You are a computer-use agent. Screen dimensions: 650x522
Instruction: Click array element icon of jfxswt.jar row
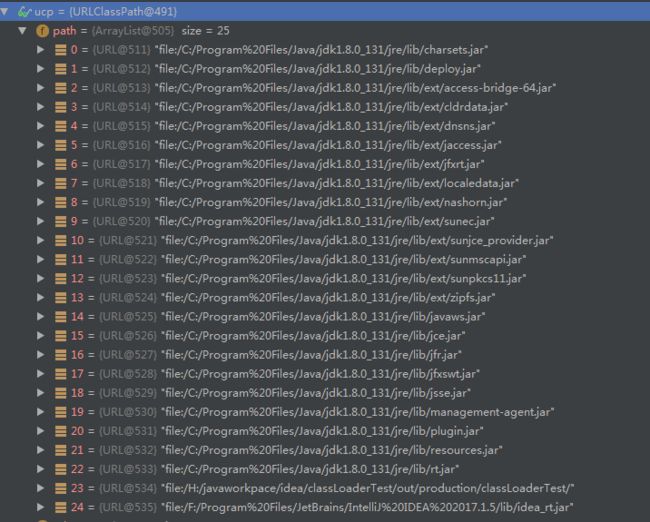point(61,374)
